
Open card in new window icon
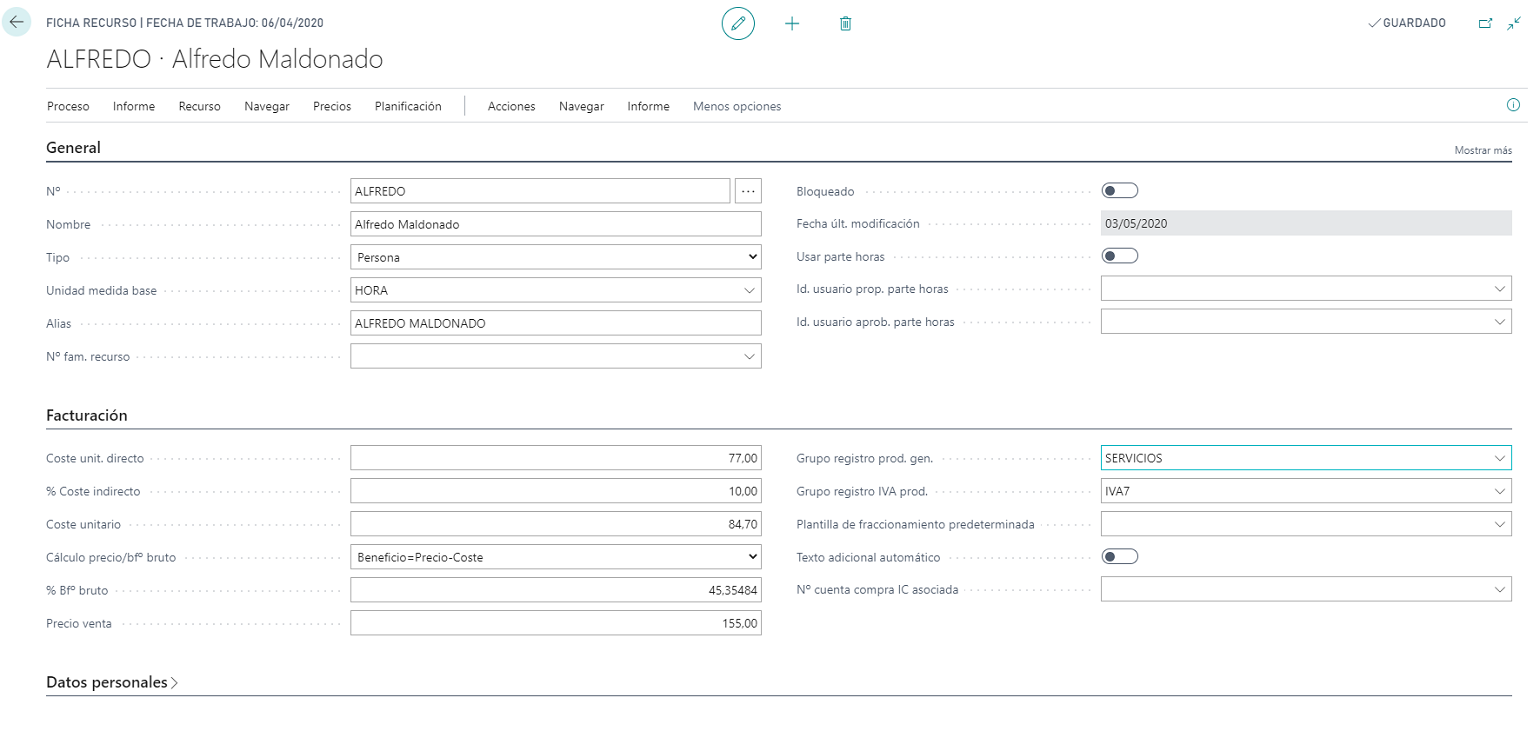[1485, 23]
